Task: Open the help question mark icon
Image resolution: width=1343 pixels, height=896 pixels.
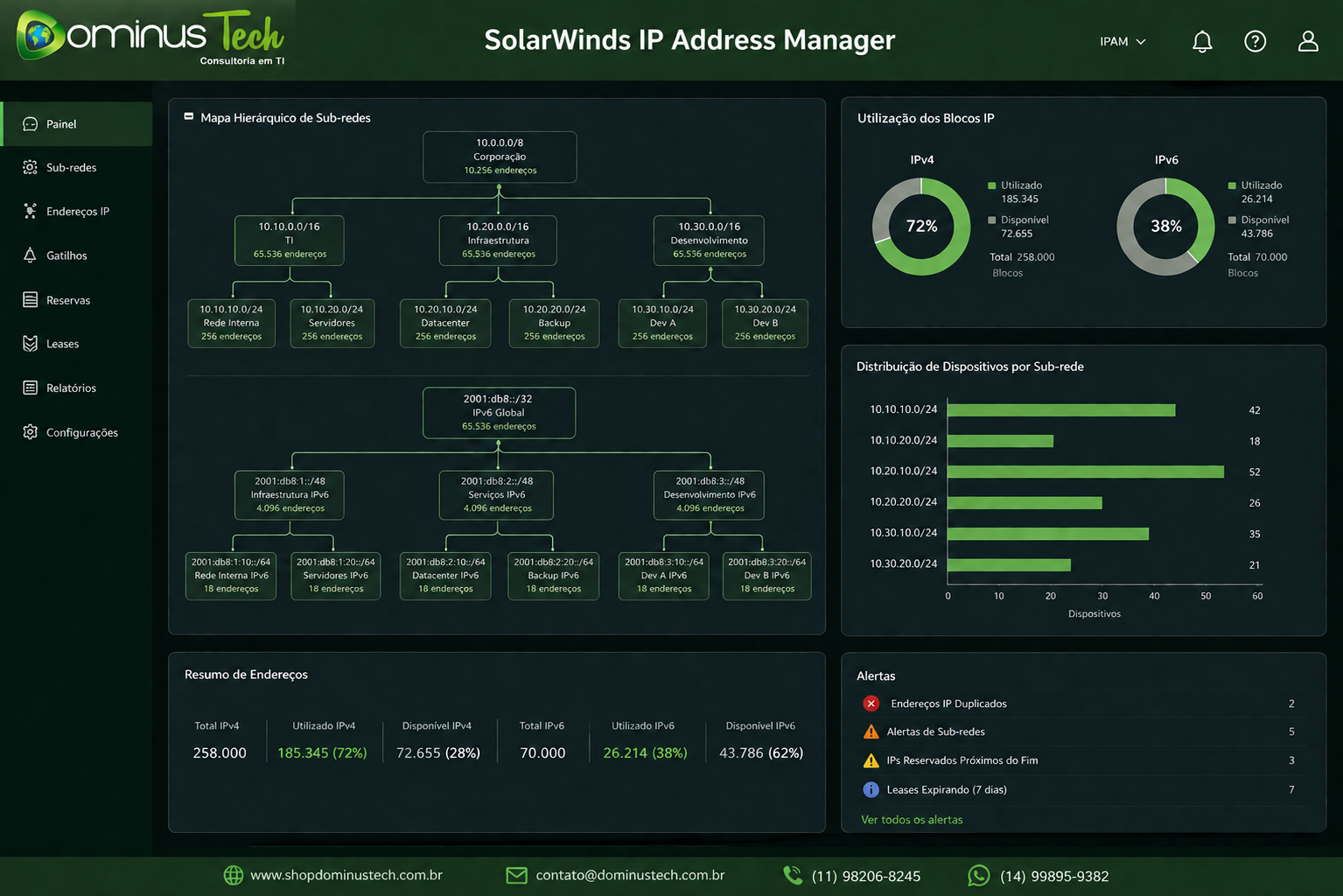Action: click(x=1255, y=41)
